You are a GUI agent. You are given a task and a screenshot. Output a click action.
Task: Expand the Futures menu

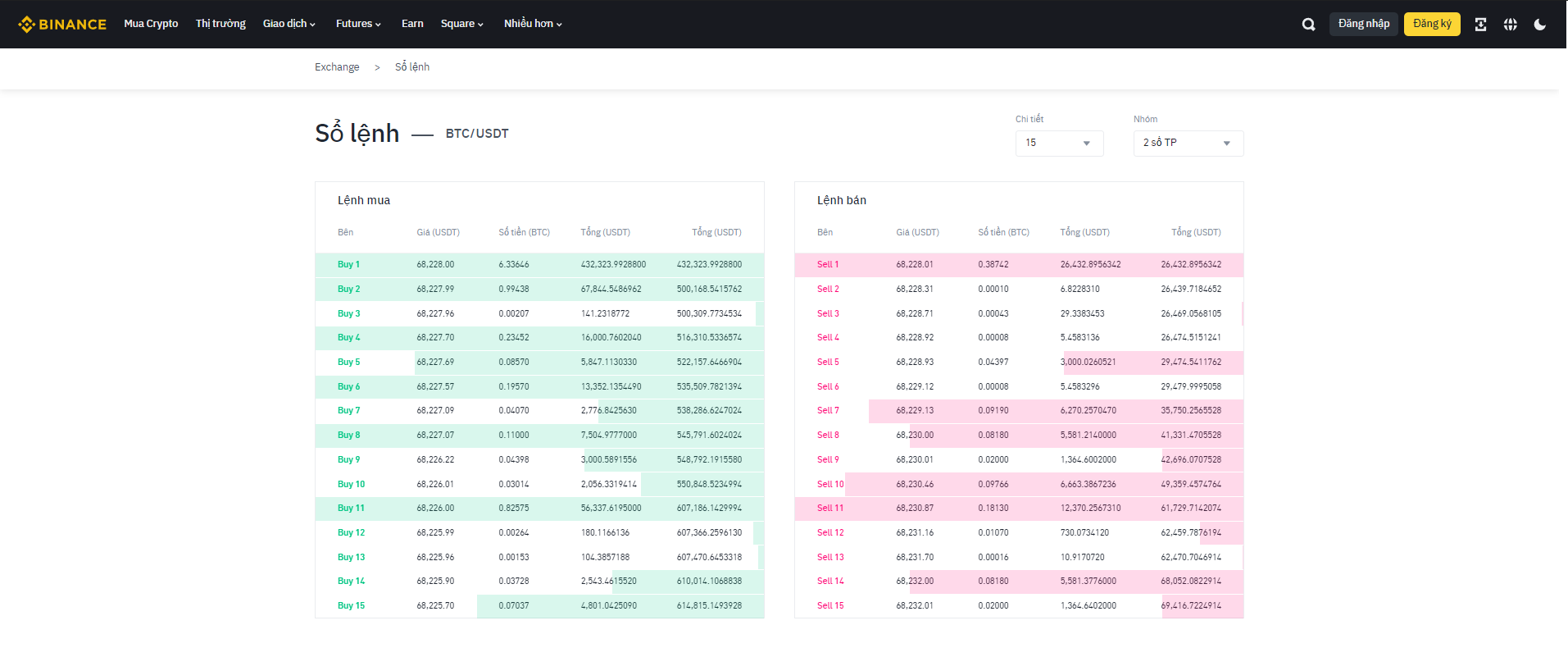point(358,24)
